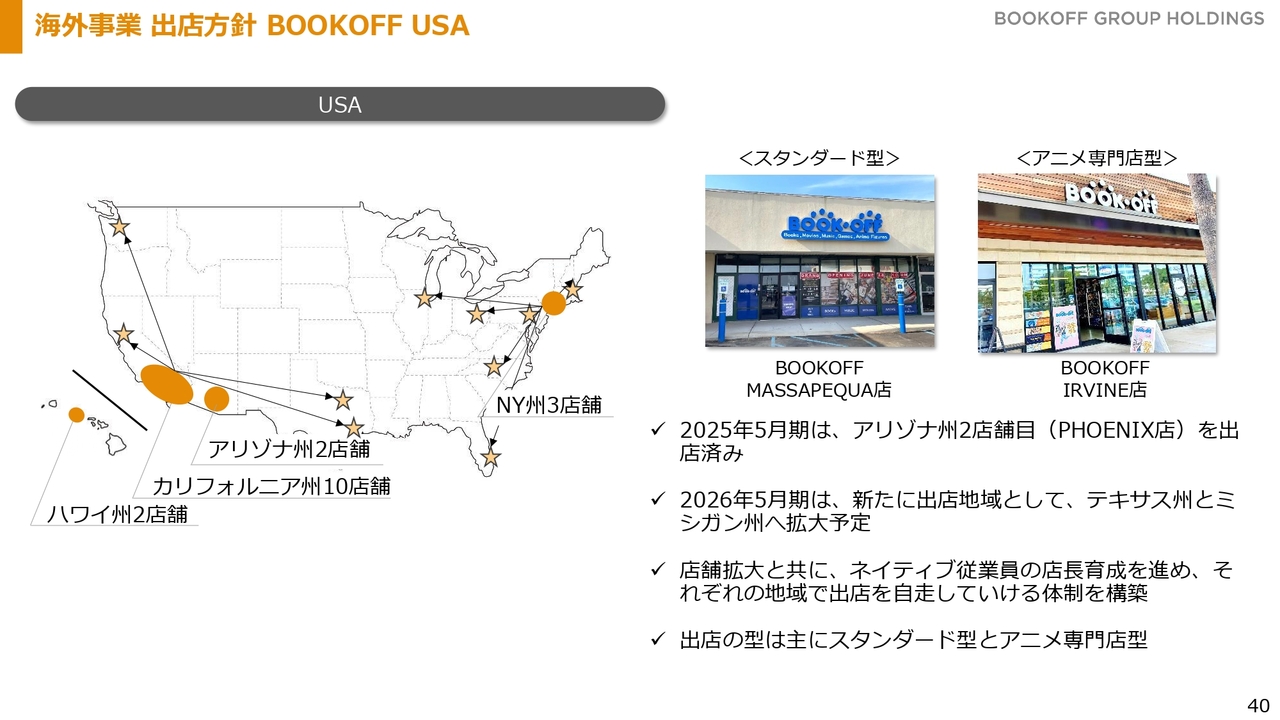Click the small orange dot over Hawaii

click(x=76, y=414)
